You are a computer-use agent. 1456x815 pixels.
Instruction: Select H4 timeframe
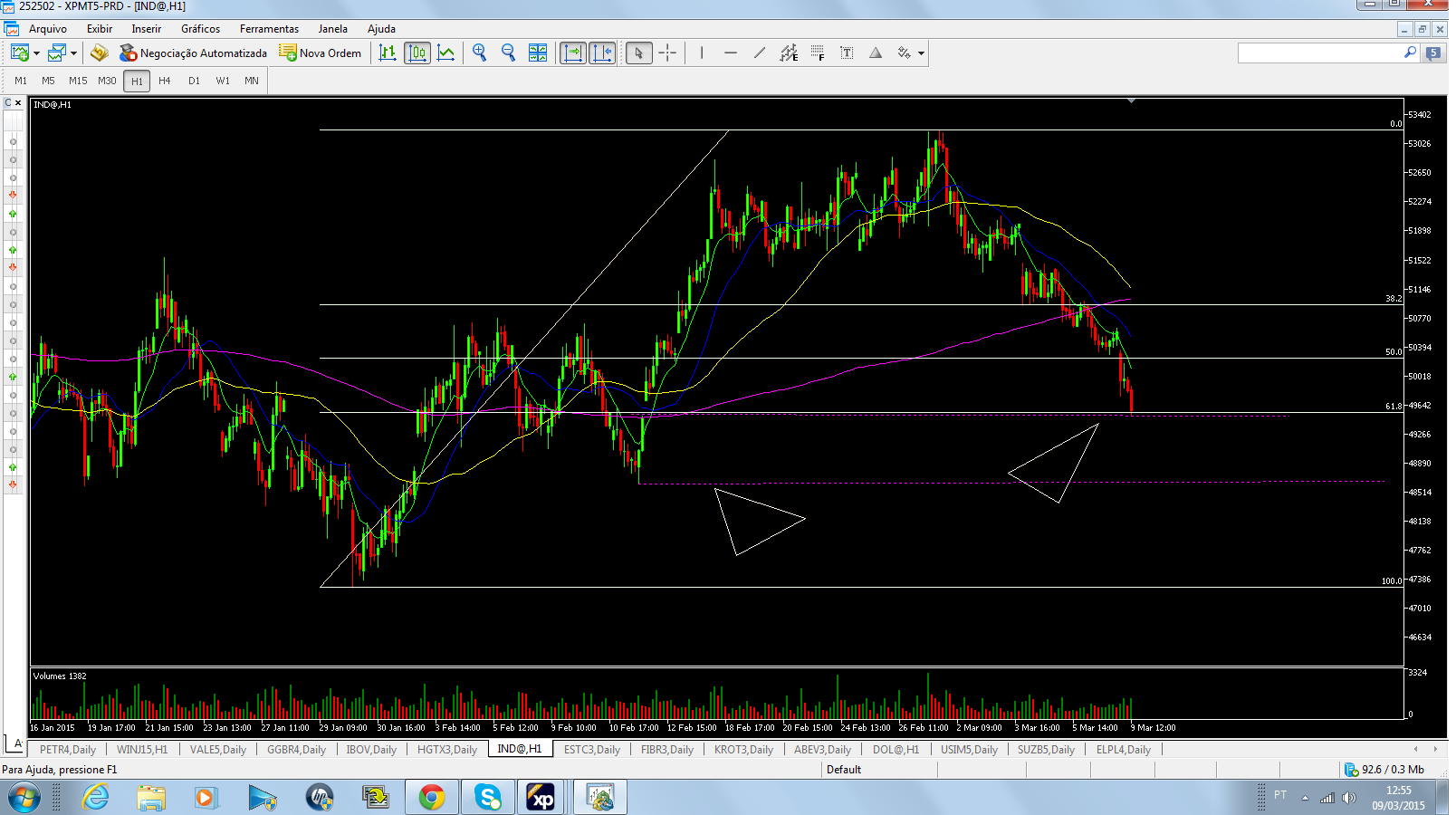tap(165, 81)
